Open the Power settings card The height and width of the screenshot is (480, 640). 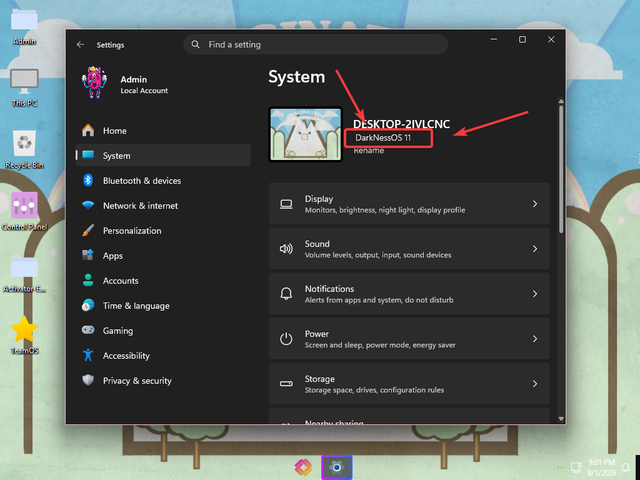click(409, 338)
